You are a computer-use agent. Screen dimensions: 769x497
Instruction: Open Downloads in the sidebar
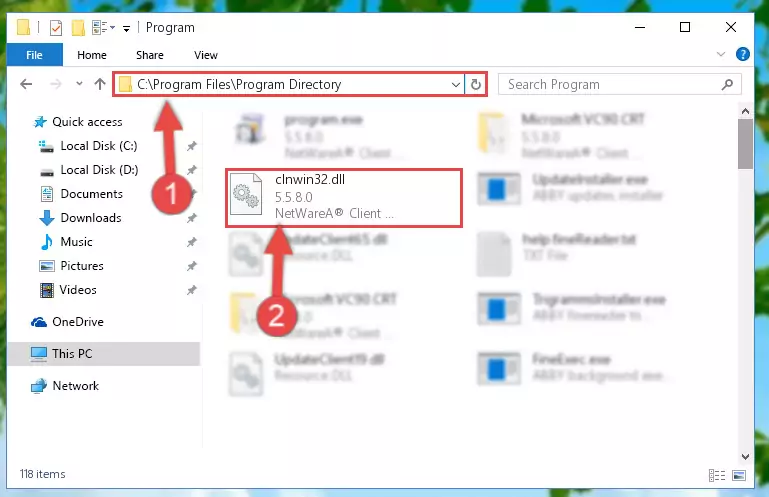(91, 218)
